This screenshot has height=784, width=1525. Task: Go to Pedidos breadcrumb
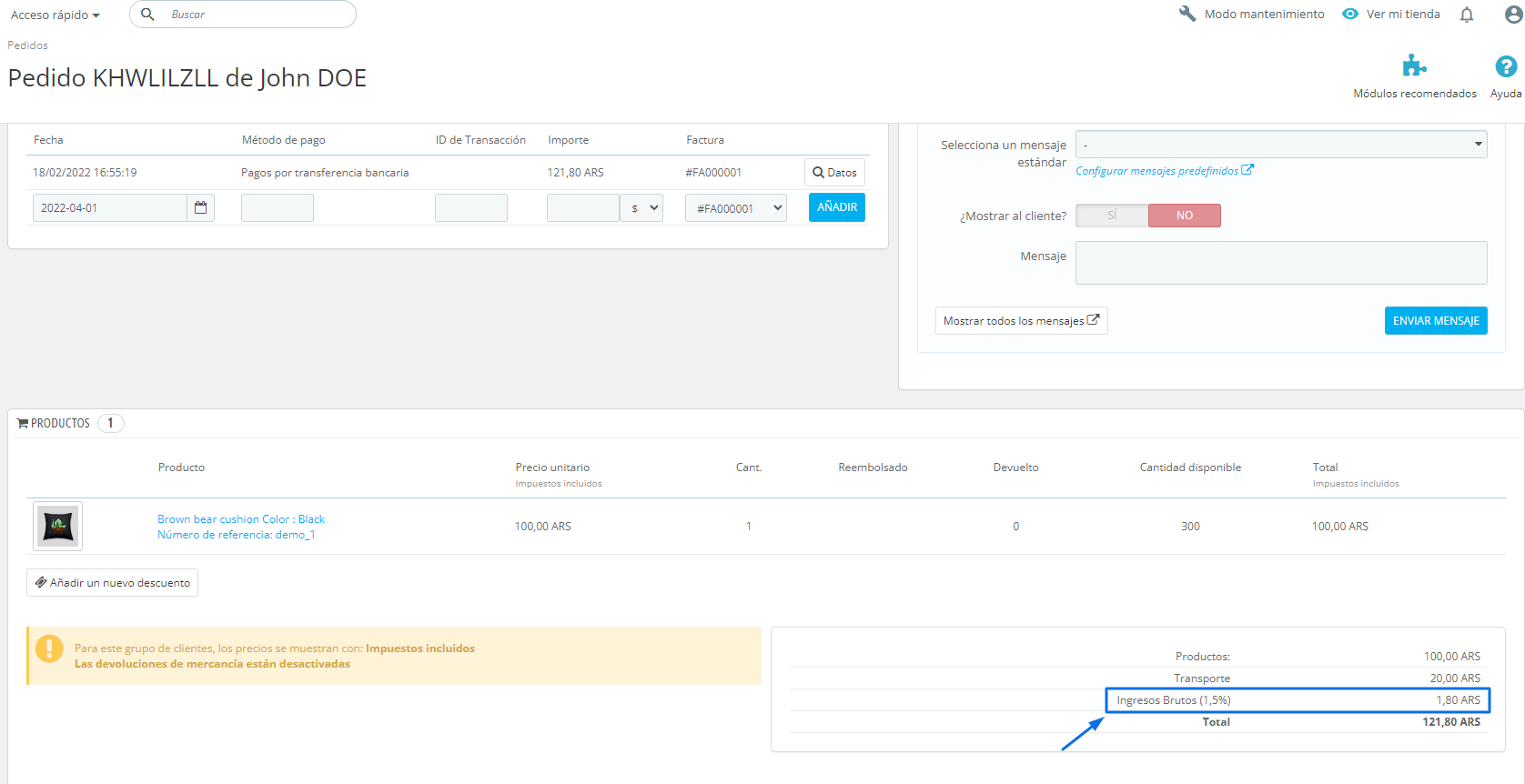(x=27, y=45)
